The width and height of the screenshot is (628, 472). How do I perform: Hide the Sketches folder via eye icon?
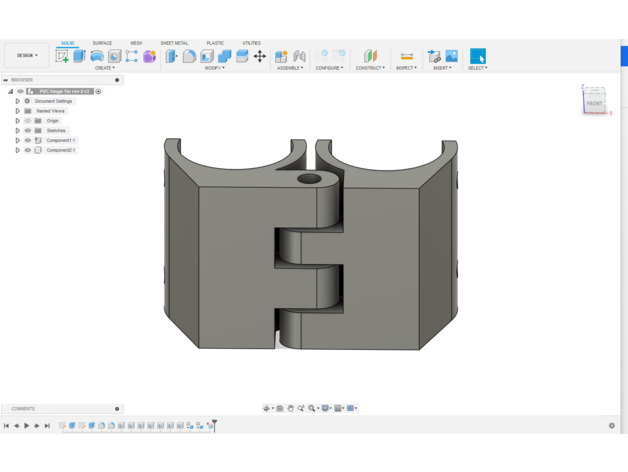(28, 131)
